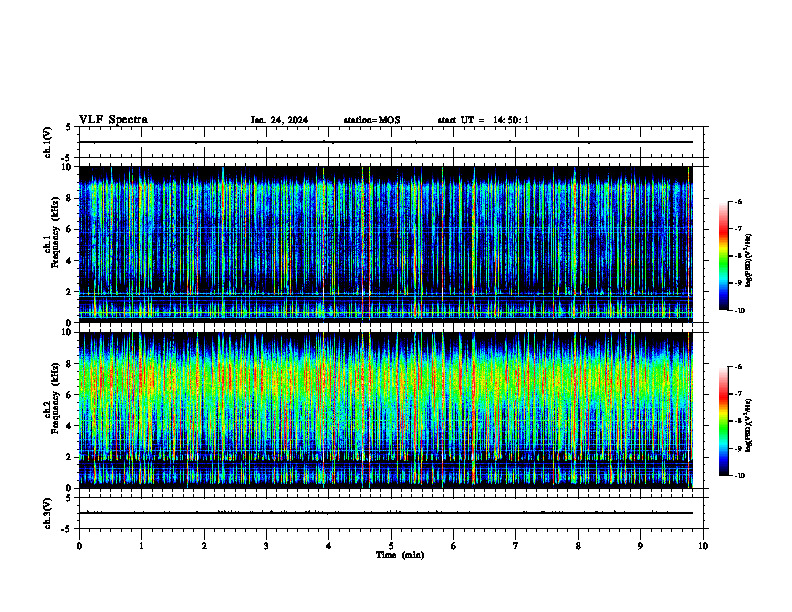Click the "-5" volt tick of ch.1(V) axis
This screenshot has width=792, height=612.
(67, 158)
